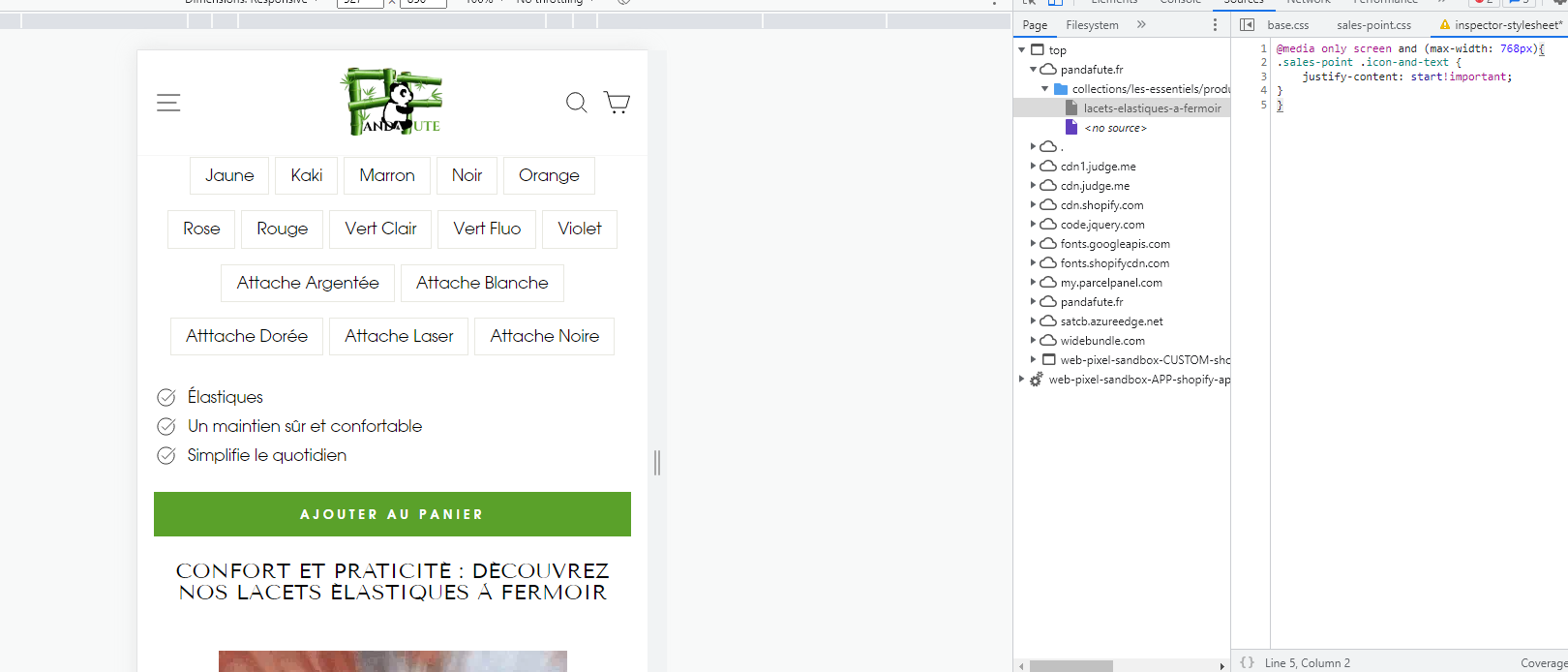Screen dimensions: 1568x672
Task: Click the purple file icon of no source
Action: pyautogui.click(x=1071, y=127)
